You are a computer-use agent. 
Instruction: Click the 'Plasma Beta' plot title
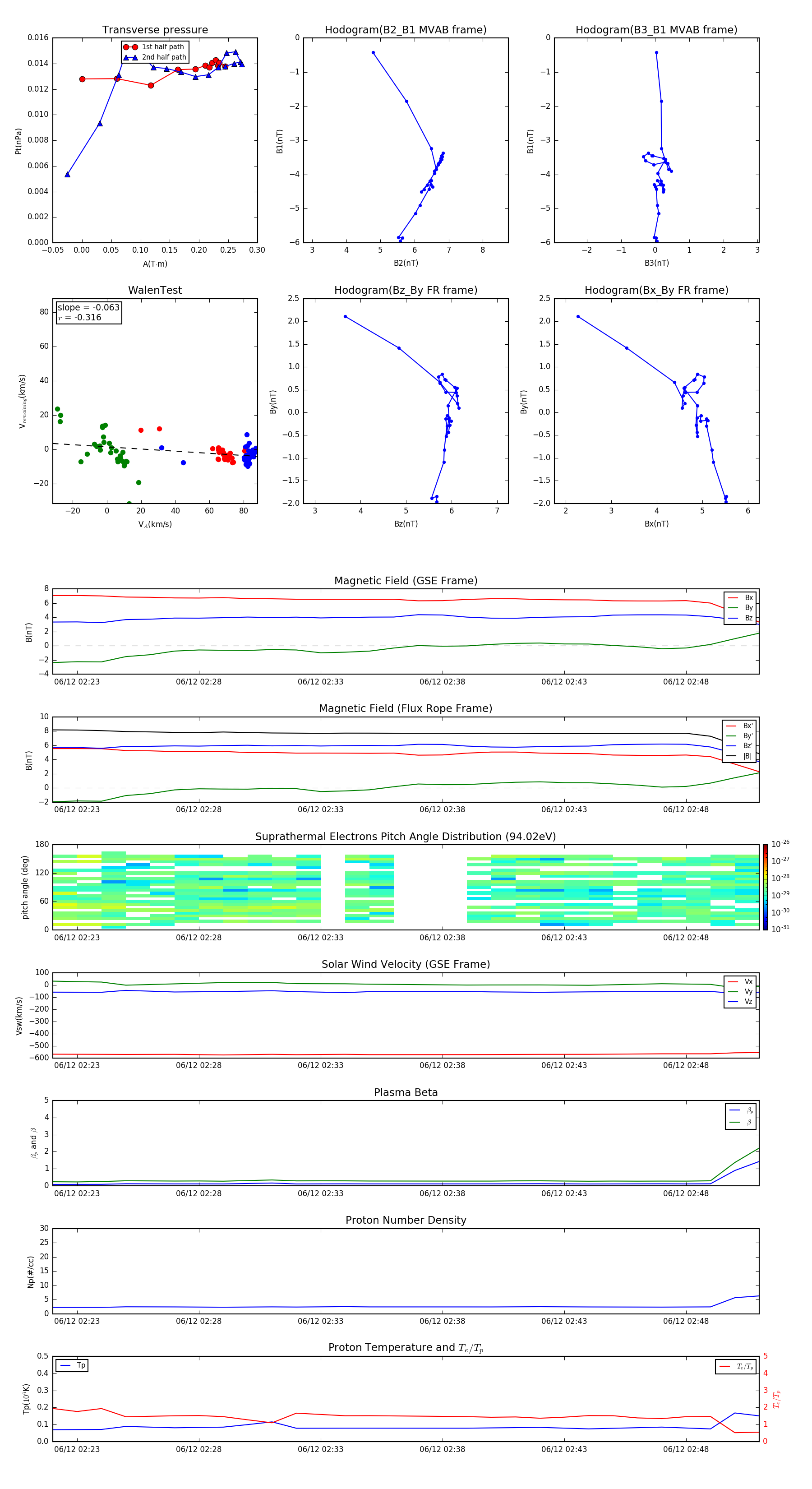pyautogui.click(x=406, y=1092)
